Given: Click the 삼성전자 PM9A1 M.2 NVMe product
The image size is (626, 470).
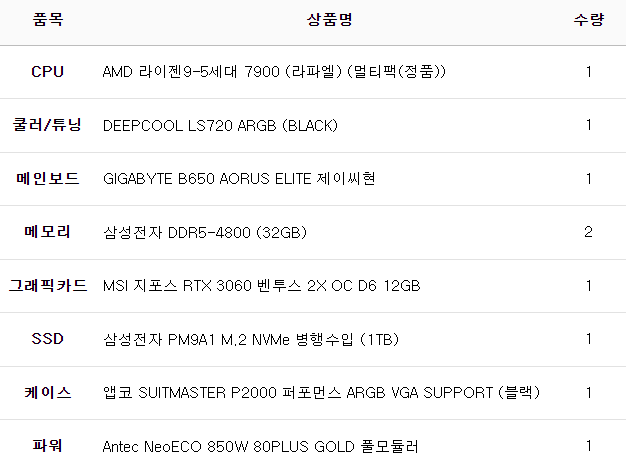Looking at the screenshot, I should point(251,339).
